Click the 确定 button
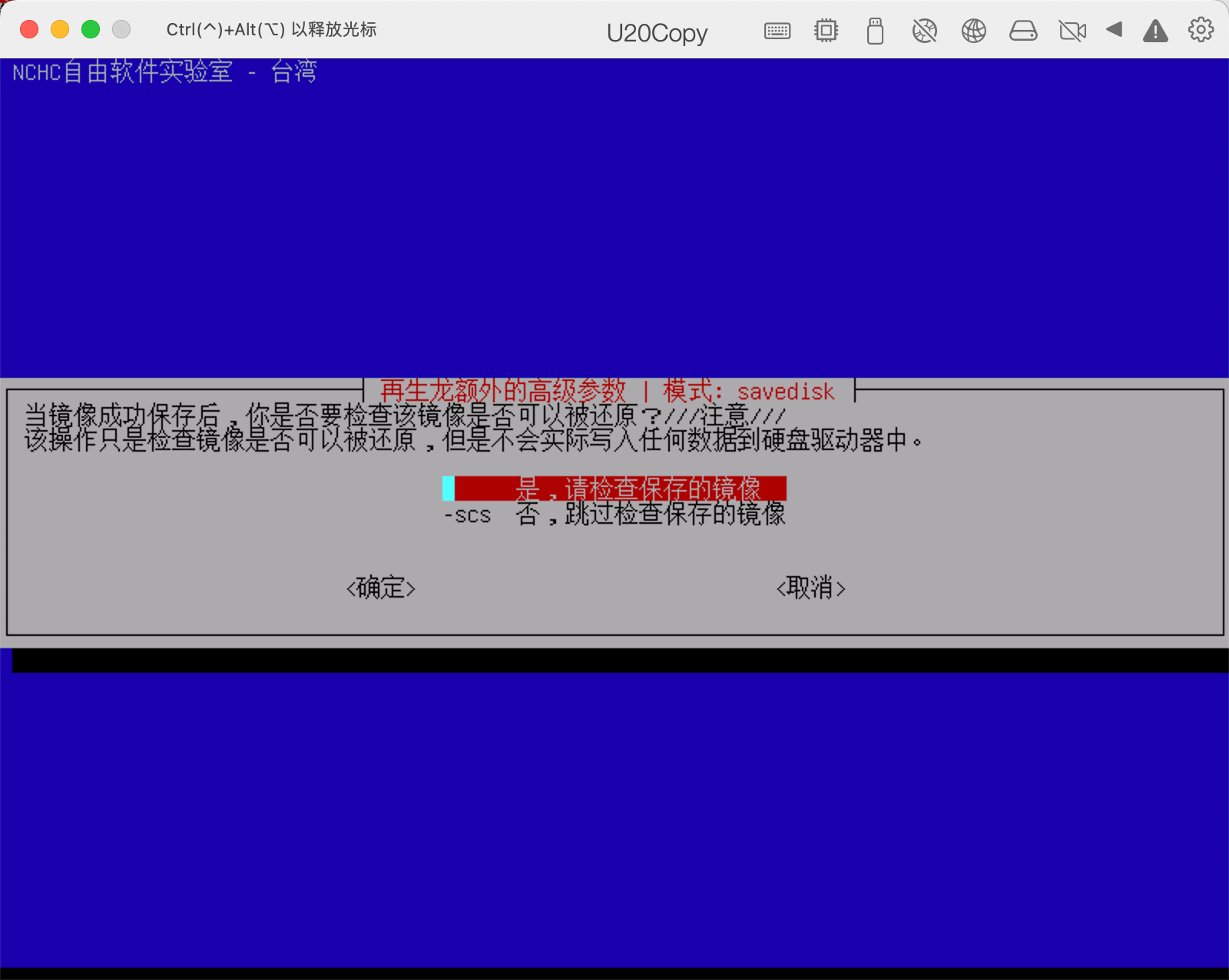The image size is (1229, 980). [382, 588]
